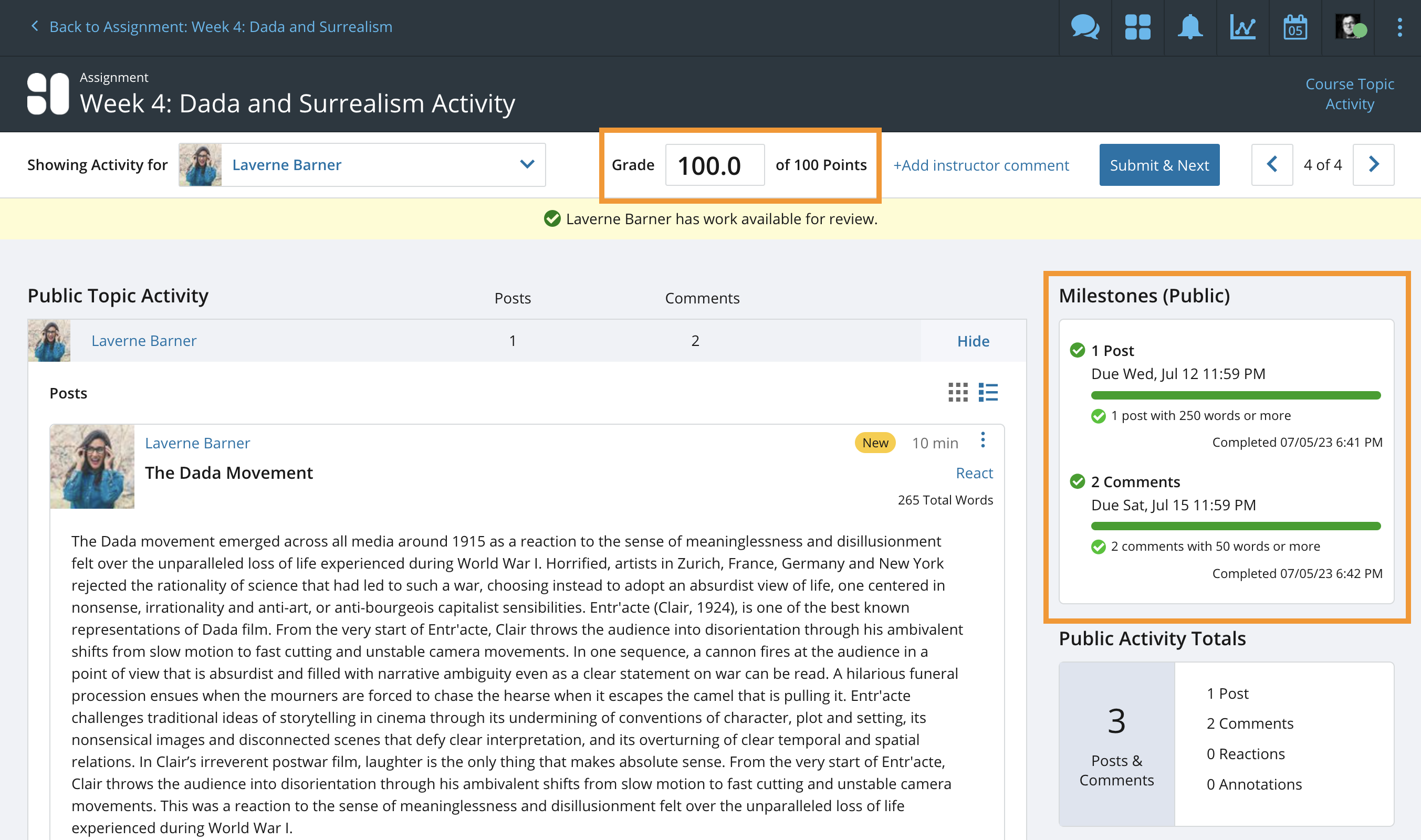Open the notifications bell
Image resolution: width=1421 pixels, height=840 pixels.
tap(1189, 27)
